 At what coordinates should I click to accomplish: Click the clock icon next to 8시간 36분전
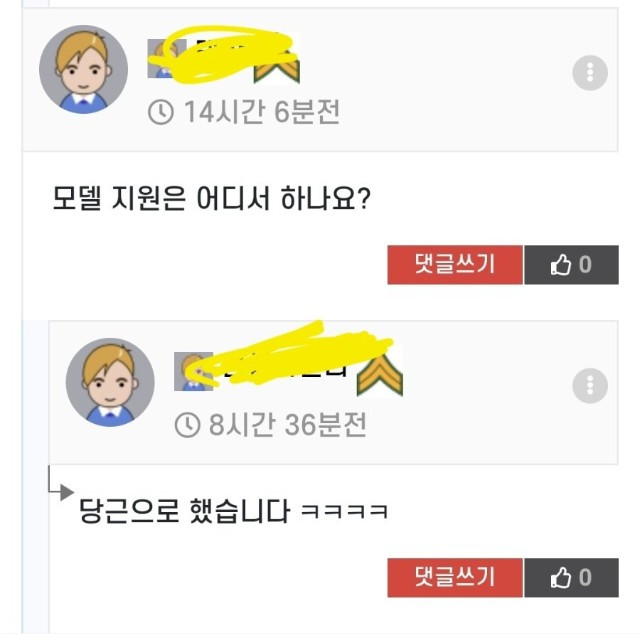pyautogui.click(x=187, y=425)
